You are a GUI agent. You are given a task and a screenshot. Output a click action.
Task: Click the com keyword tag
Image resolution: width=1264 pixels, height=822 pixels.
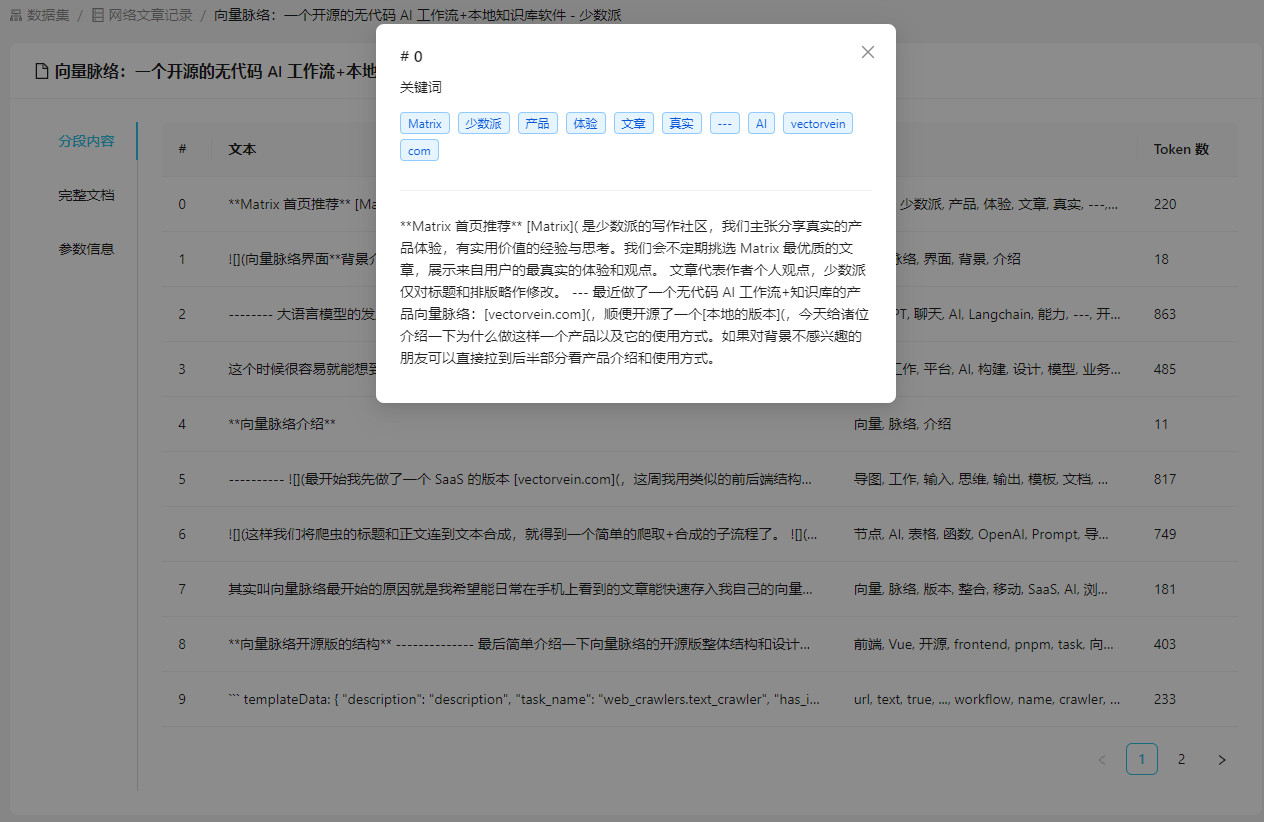coord(419,151)
